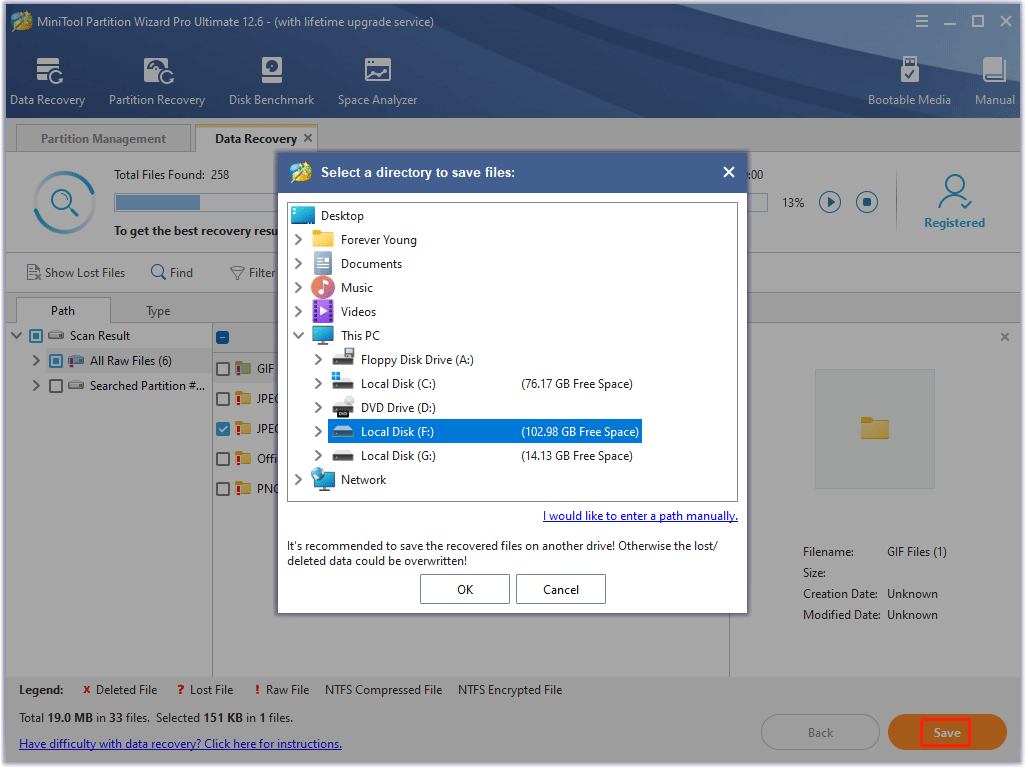Expand the Forever Young folder
1028x768 pixels.
tap(298, 240)
